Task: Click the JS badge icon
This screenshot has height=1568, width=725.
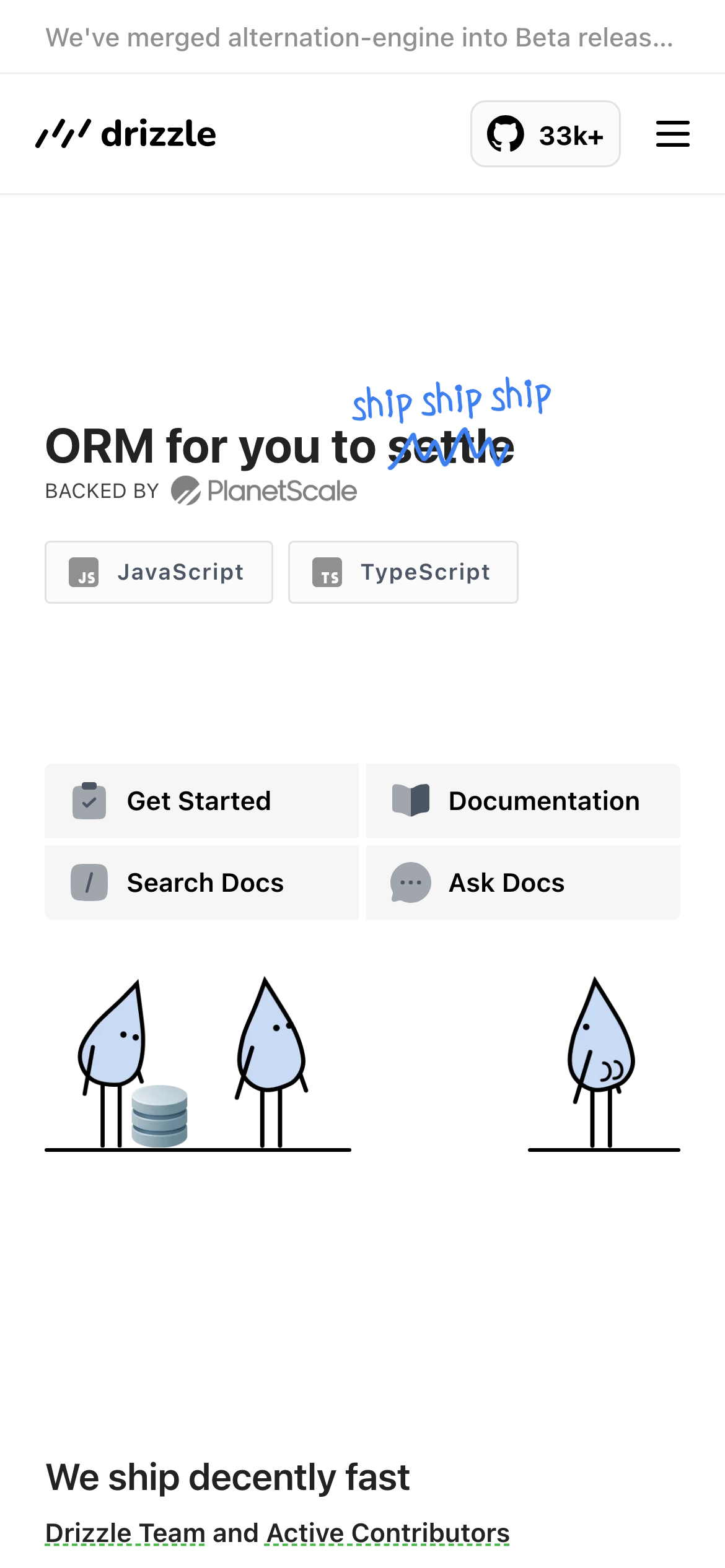Action: 84,572
